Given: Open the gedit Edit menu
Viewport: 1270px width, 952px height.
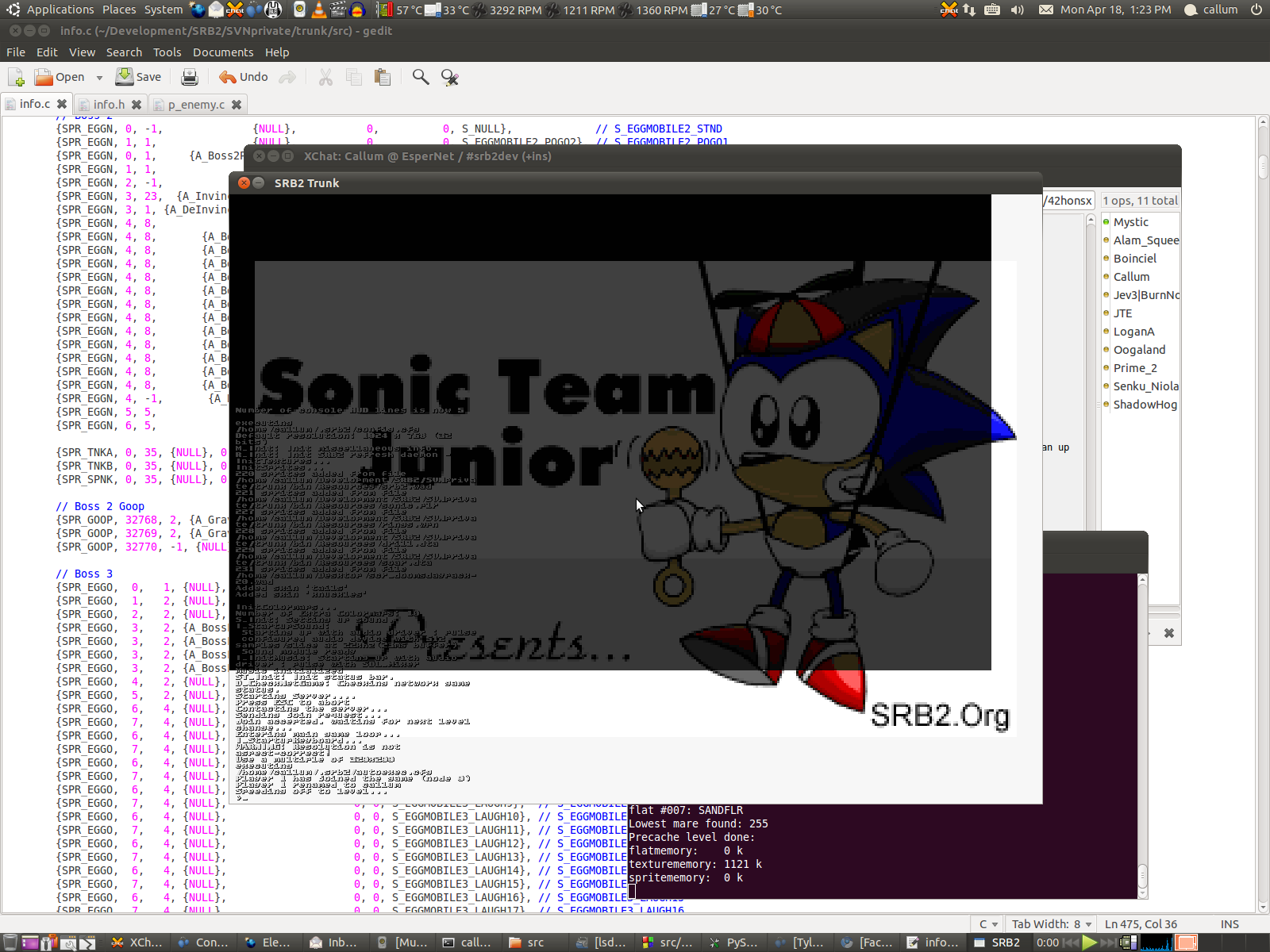Looking at the screenshot, I should pos(47,52).
